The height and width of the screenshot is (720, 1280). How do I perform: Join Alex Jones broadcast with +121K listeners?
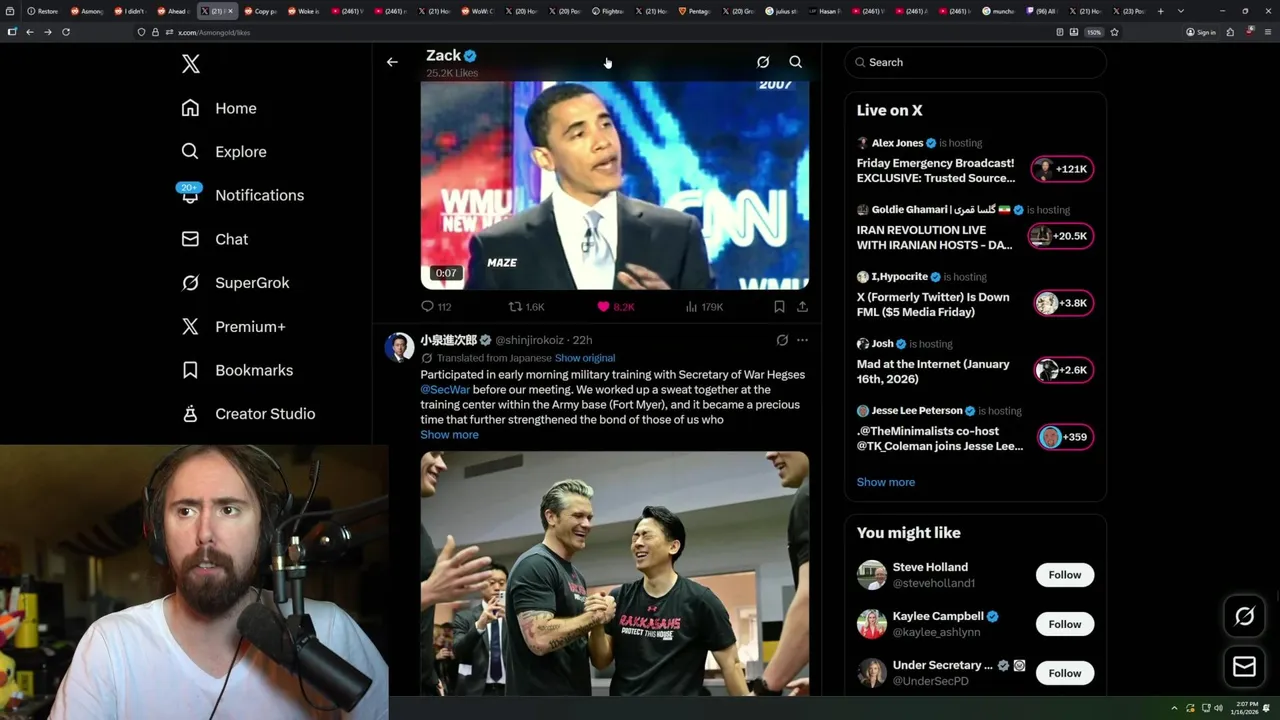coord(1063,169)
